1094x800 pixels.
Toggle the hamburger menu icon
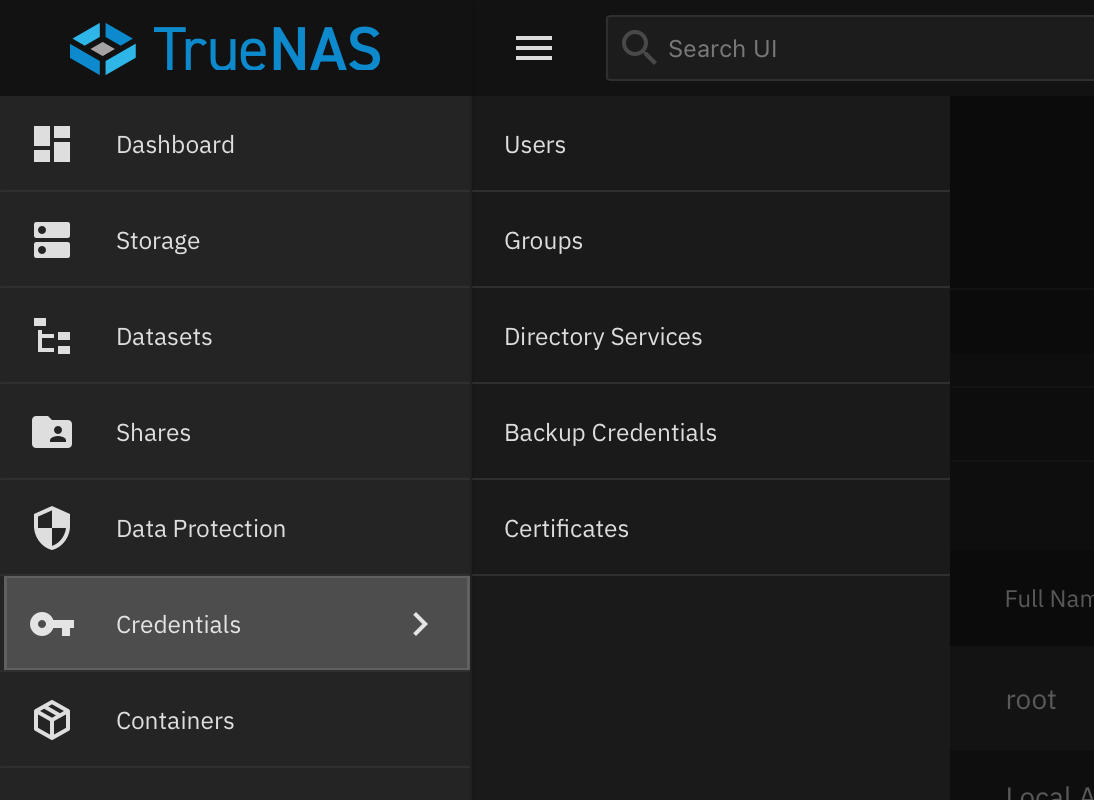[534, 48]
